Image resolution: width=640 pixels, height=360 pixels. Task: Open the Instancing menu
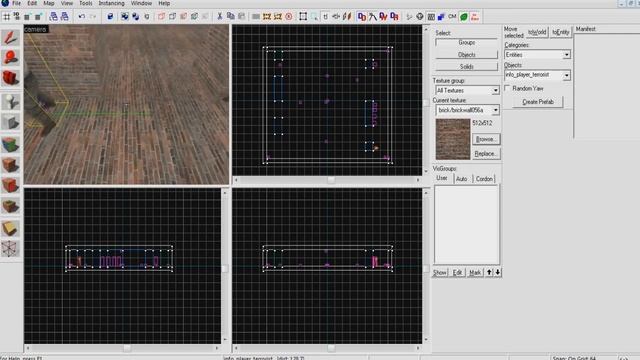[111, 3]
